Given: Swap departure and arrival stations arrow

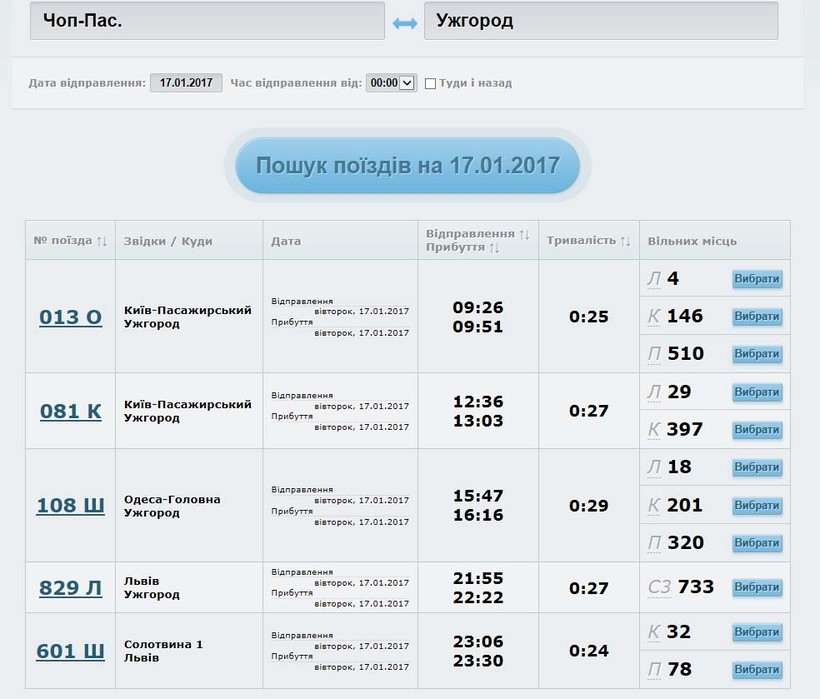Looking at the screenshot, I should 405,22.
